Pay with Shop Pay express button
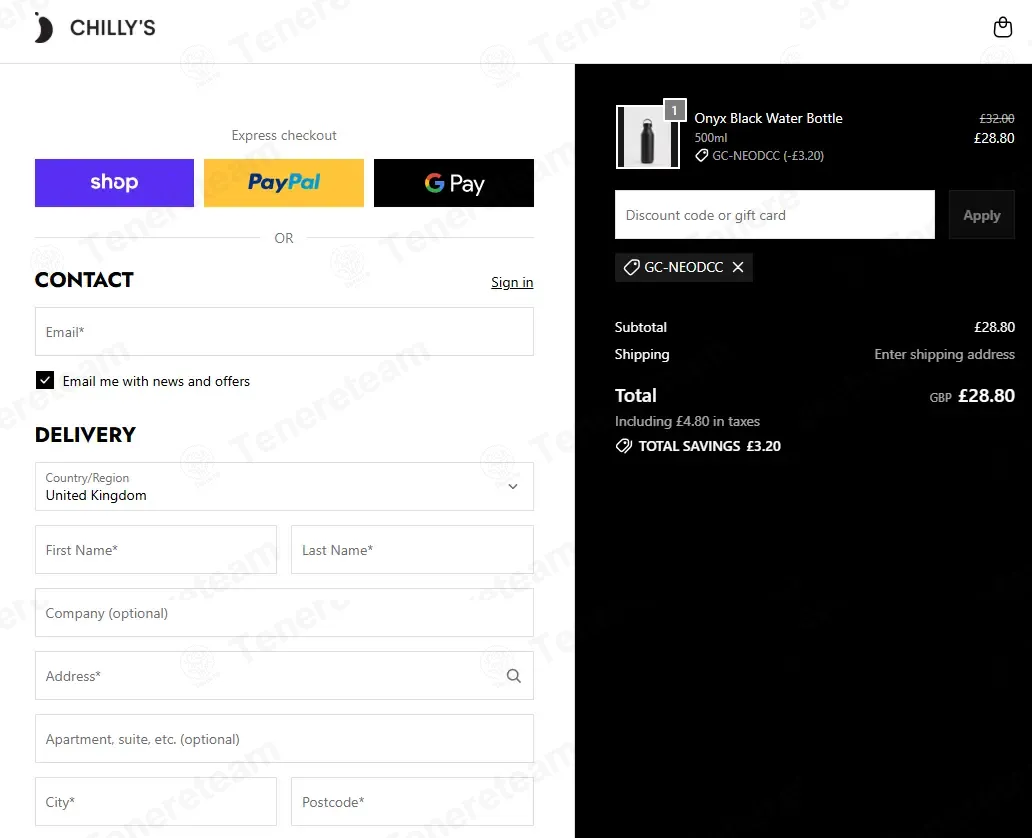 (115, 183)
